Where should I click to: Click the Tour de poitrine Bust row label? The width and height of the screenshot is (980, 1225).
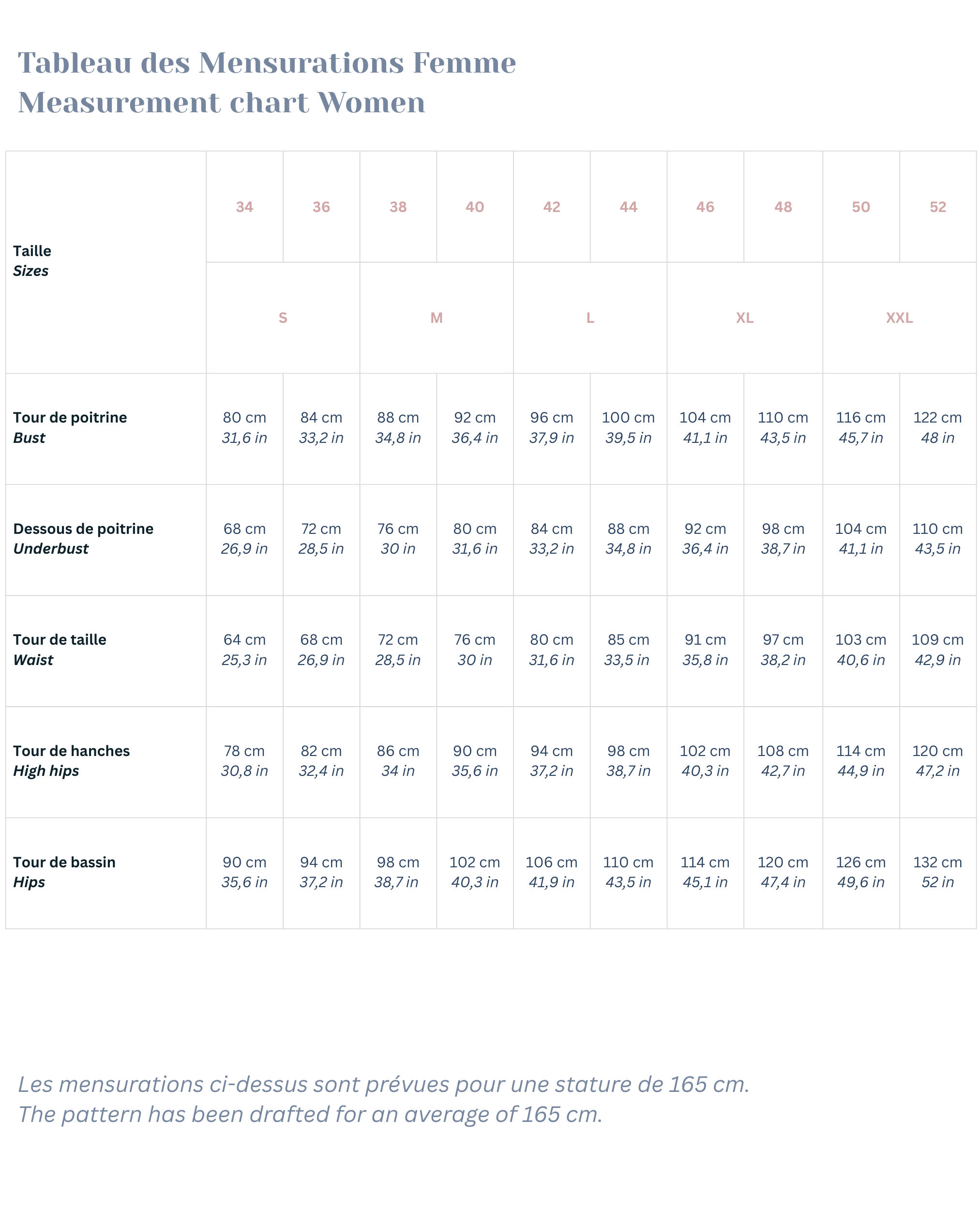pos(70,427)
